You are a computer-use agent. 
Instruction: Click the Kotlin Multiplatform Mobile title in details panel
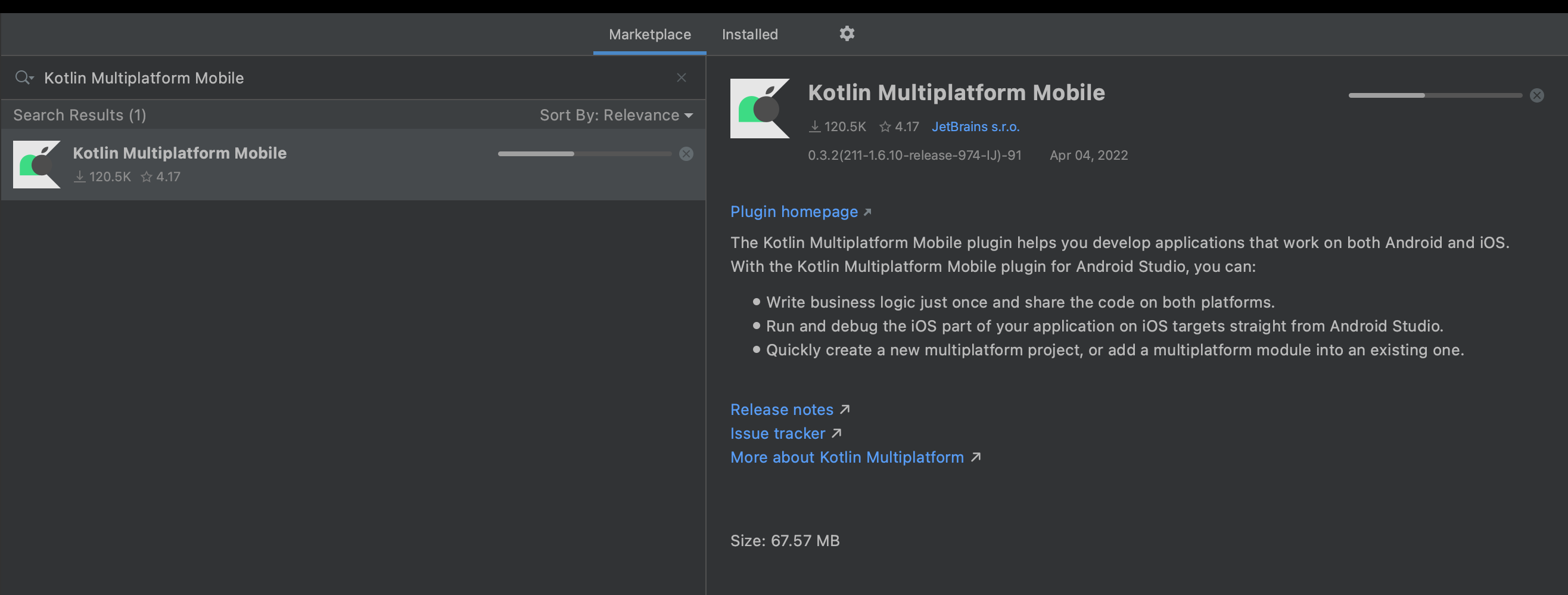[956, 92]
